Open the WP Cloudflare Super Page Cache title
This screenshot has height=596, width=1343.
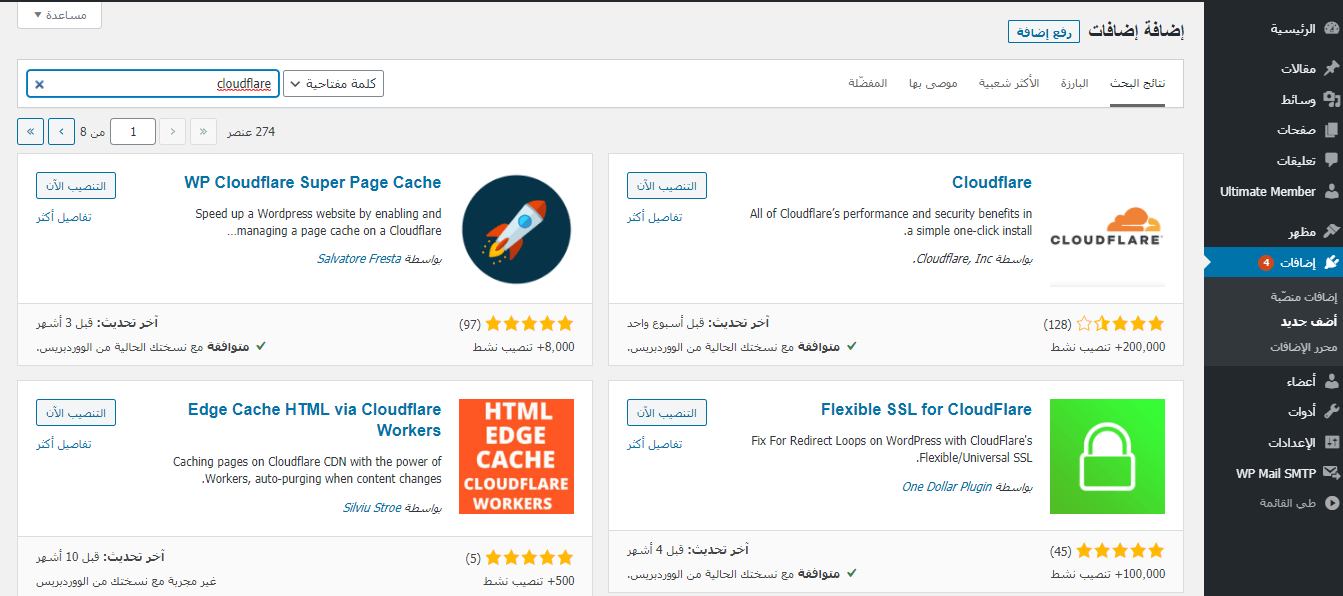pyautogui.click(x=313, y=182)
